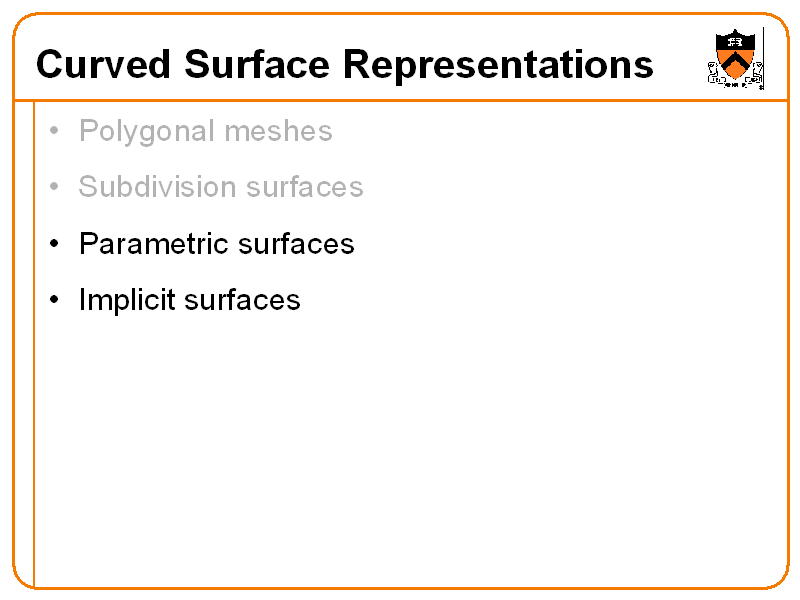
Task: Click the Princeton shield logo
Action: pyautogui.click(x=736, y=59)
